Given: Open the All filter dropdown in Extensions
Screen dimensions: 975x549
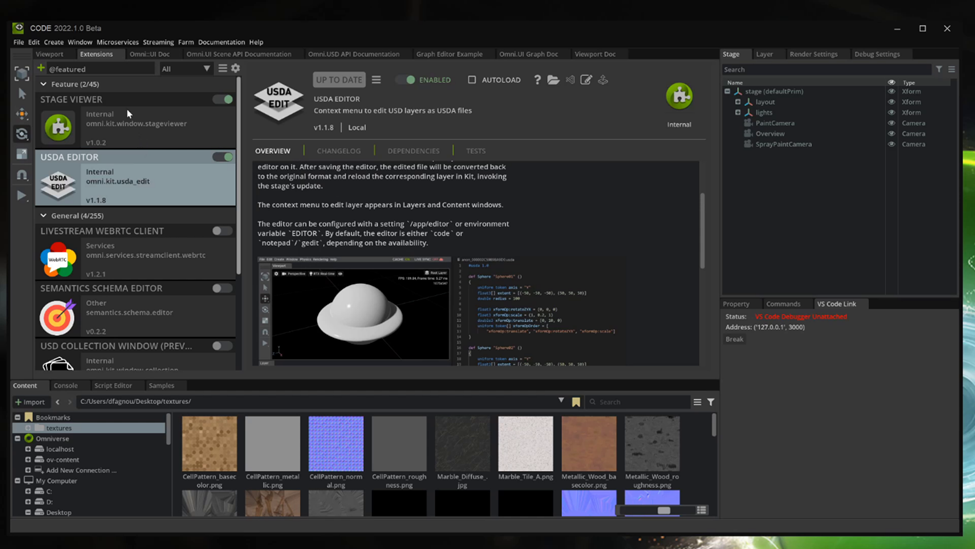Looking at the screenshot, I should pyautogui.click(x=186, y=69).
